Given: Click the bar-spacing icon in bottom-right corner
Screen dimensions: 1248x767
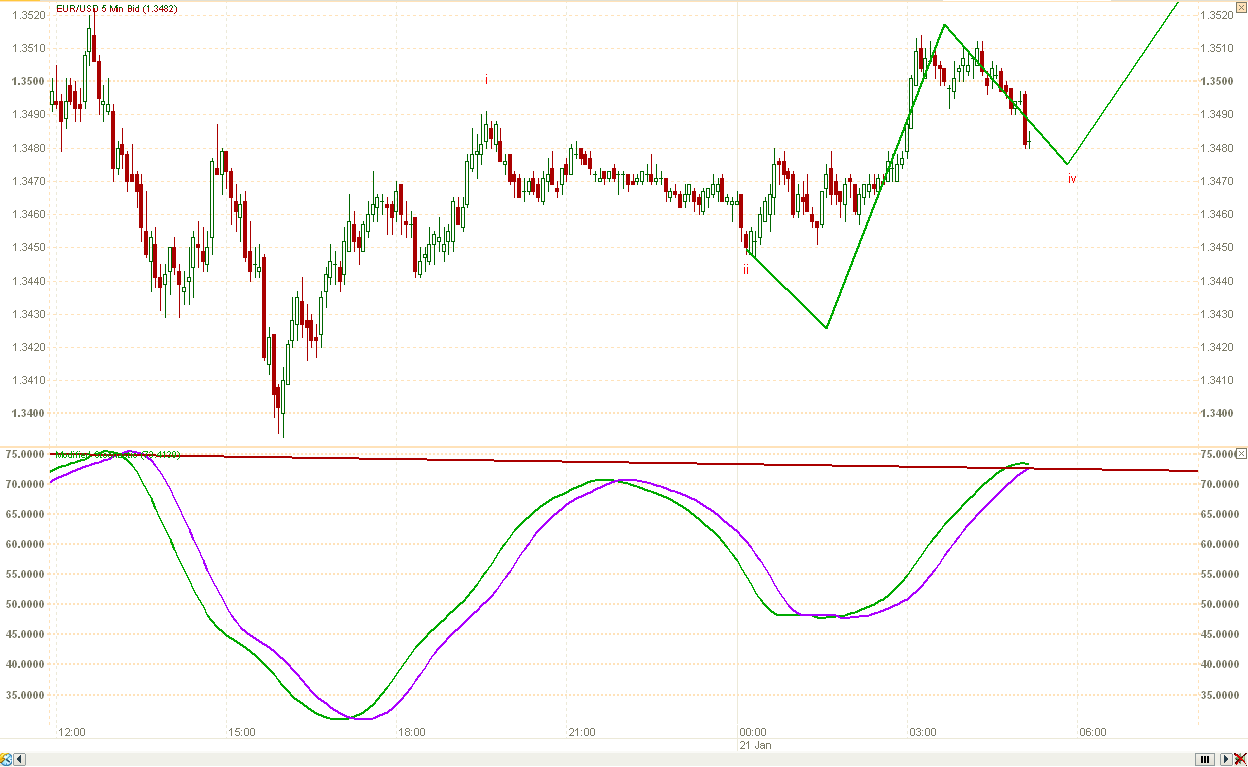Looking at the screenshot, I should [1204, 760].
